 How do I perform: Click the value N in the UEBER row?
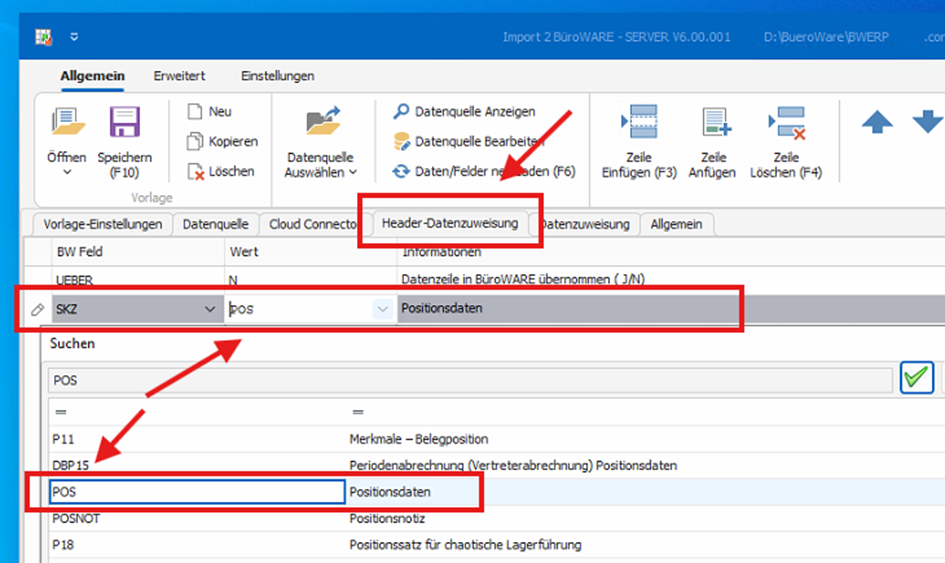point(233,280)
